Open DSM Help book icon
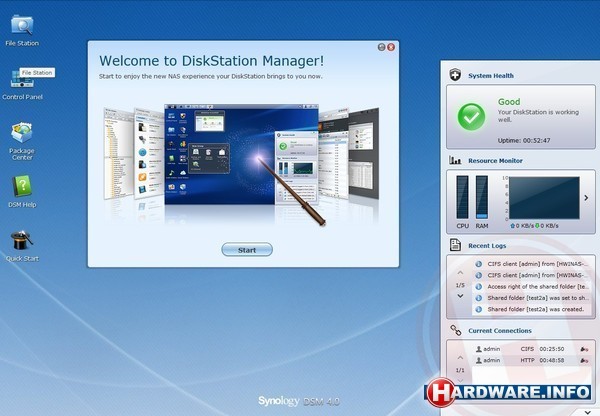Screen dimensions: 600x416 [x=22, y=186]
